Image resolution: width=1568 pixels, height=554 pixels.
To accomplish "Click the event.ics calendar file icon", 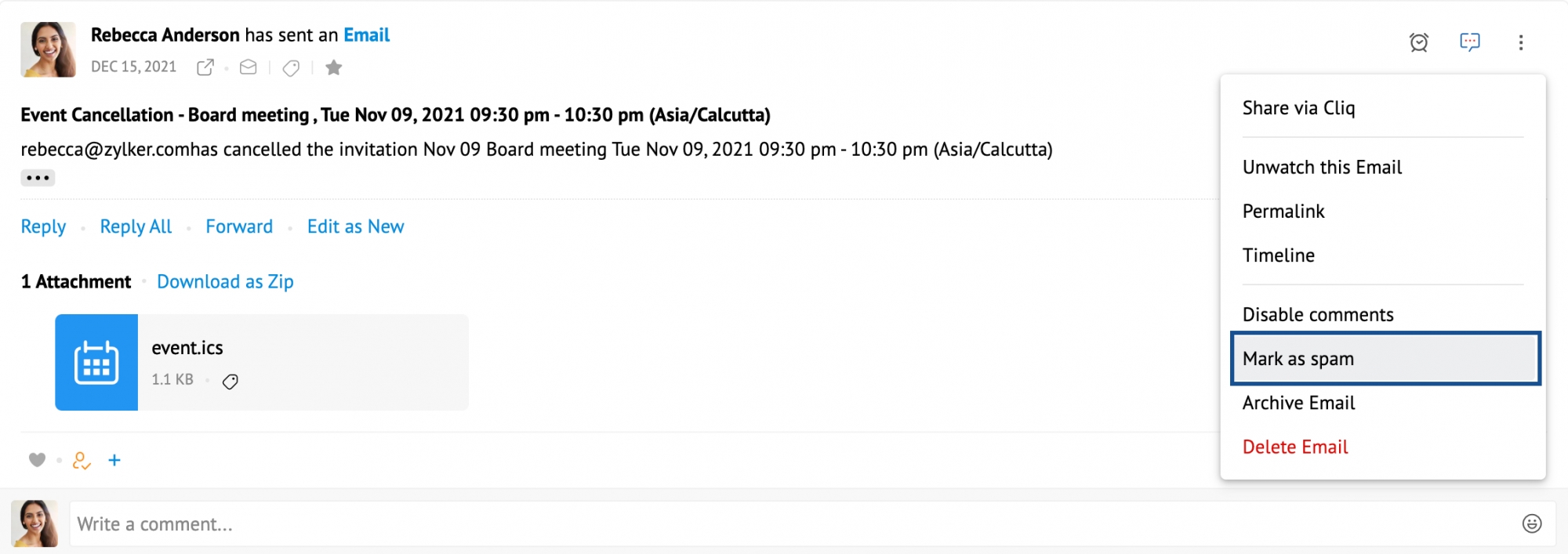I will pos(96,363).
